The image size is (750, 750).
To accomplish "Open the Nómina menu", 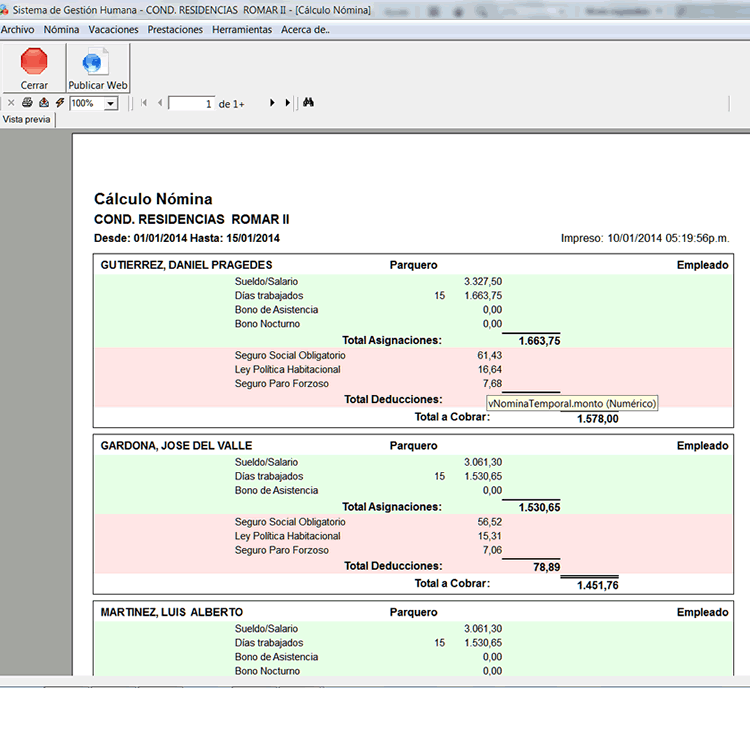I will [61, 30].
